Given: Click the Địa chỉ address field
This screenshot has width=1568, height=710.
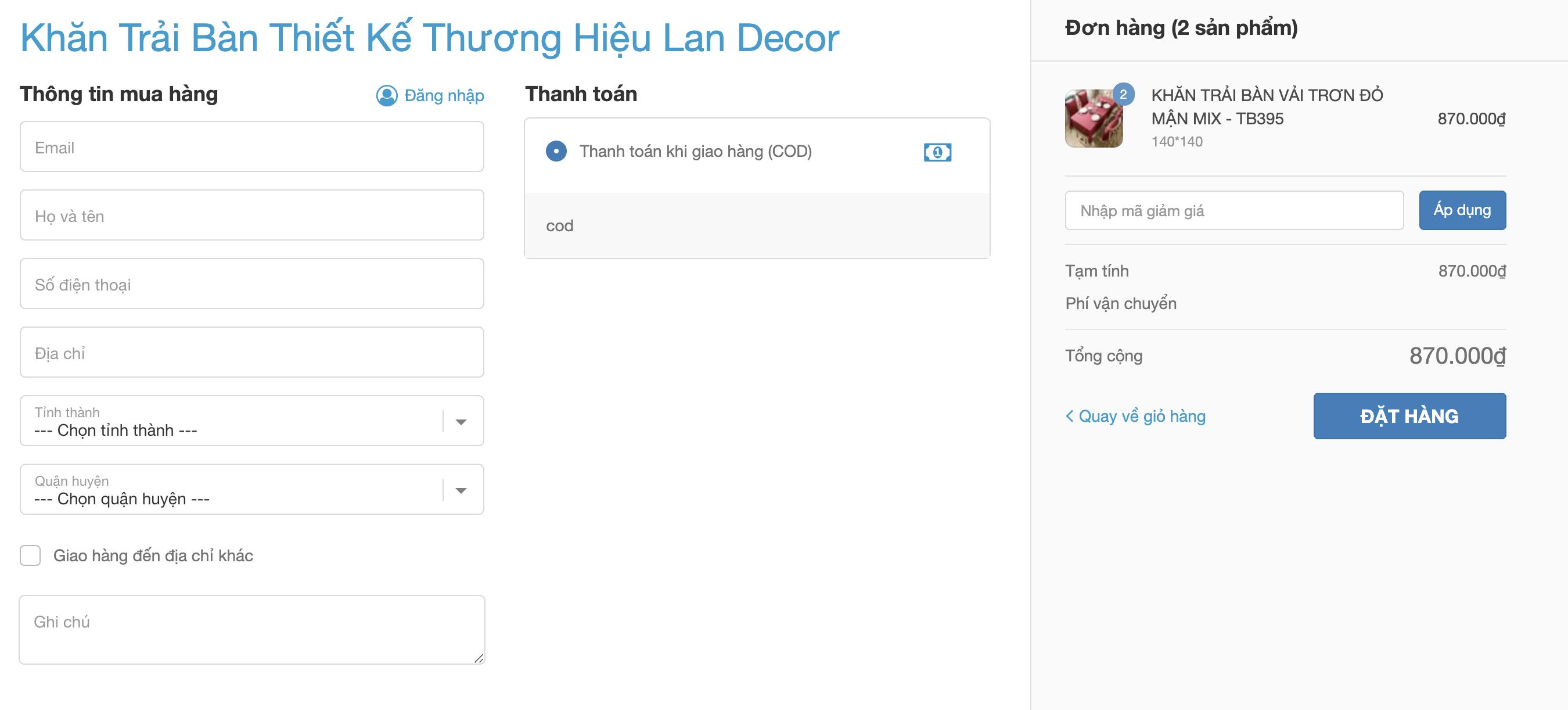Looking at the screenshot, I should (251, 353).
